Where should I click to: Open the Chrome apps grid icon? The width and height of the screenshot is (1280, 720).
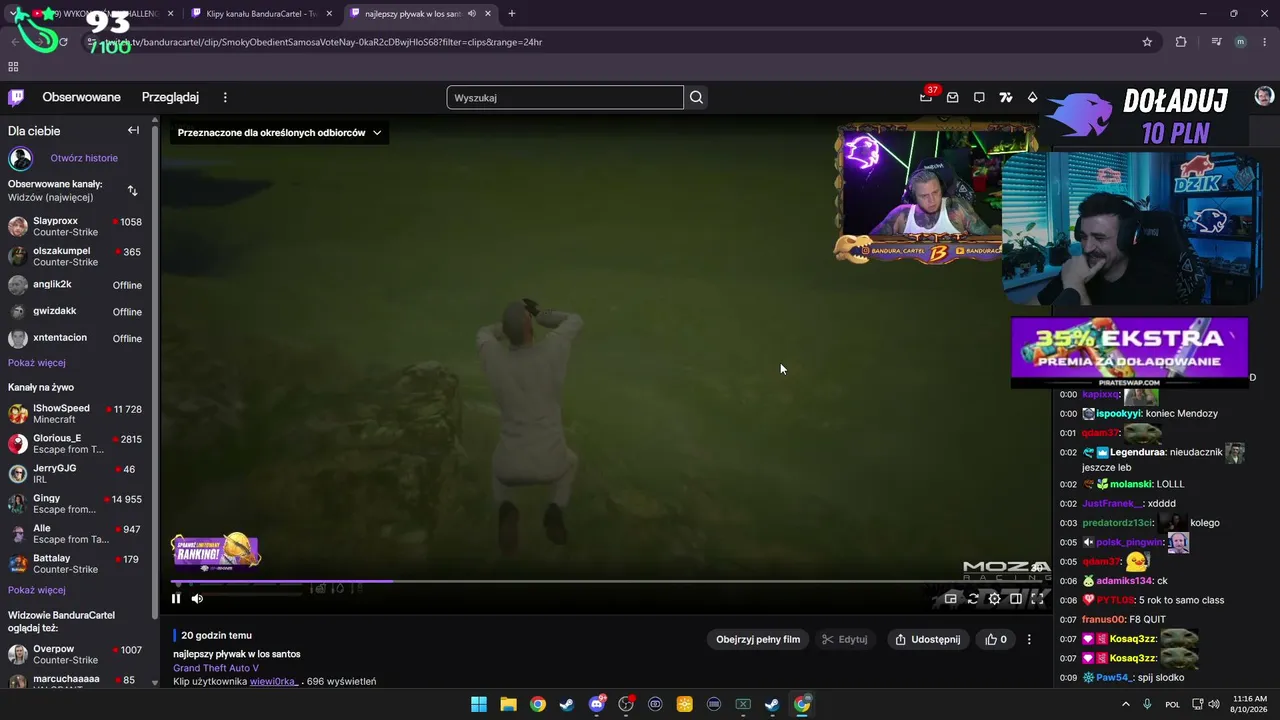[13, 67]
